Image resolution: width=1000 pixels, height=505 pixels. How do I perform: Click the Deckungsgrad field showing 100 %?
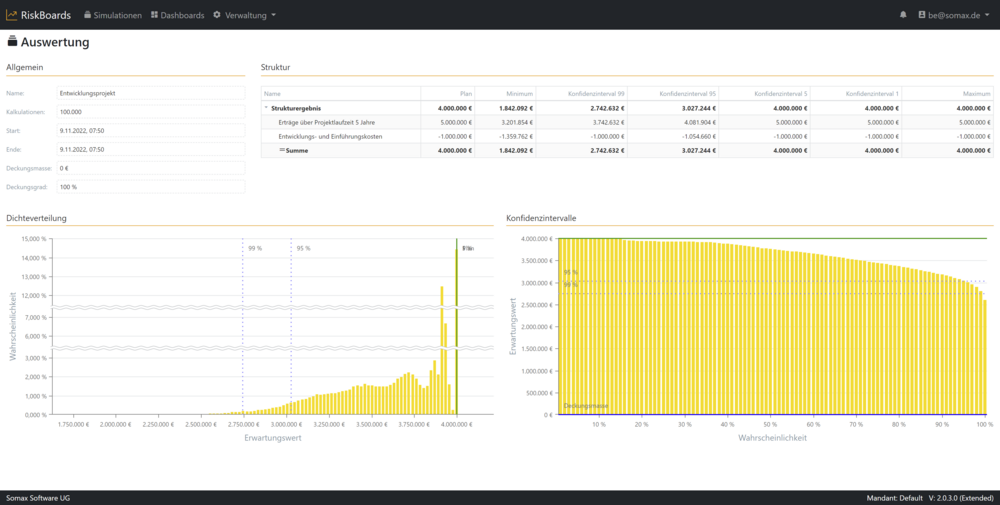(x=150, y=187)
